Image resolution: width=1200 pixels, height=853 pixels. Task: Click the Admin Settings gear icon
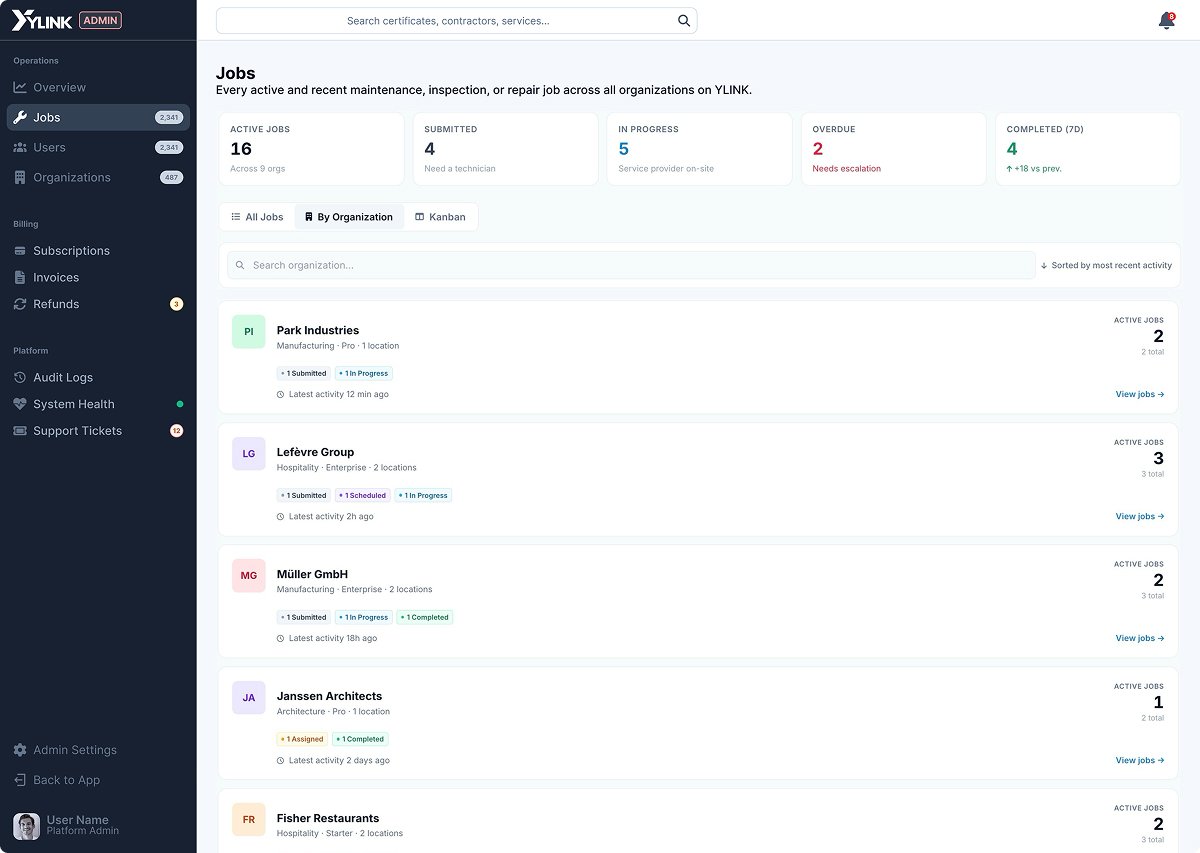point(20,750)
